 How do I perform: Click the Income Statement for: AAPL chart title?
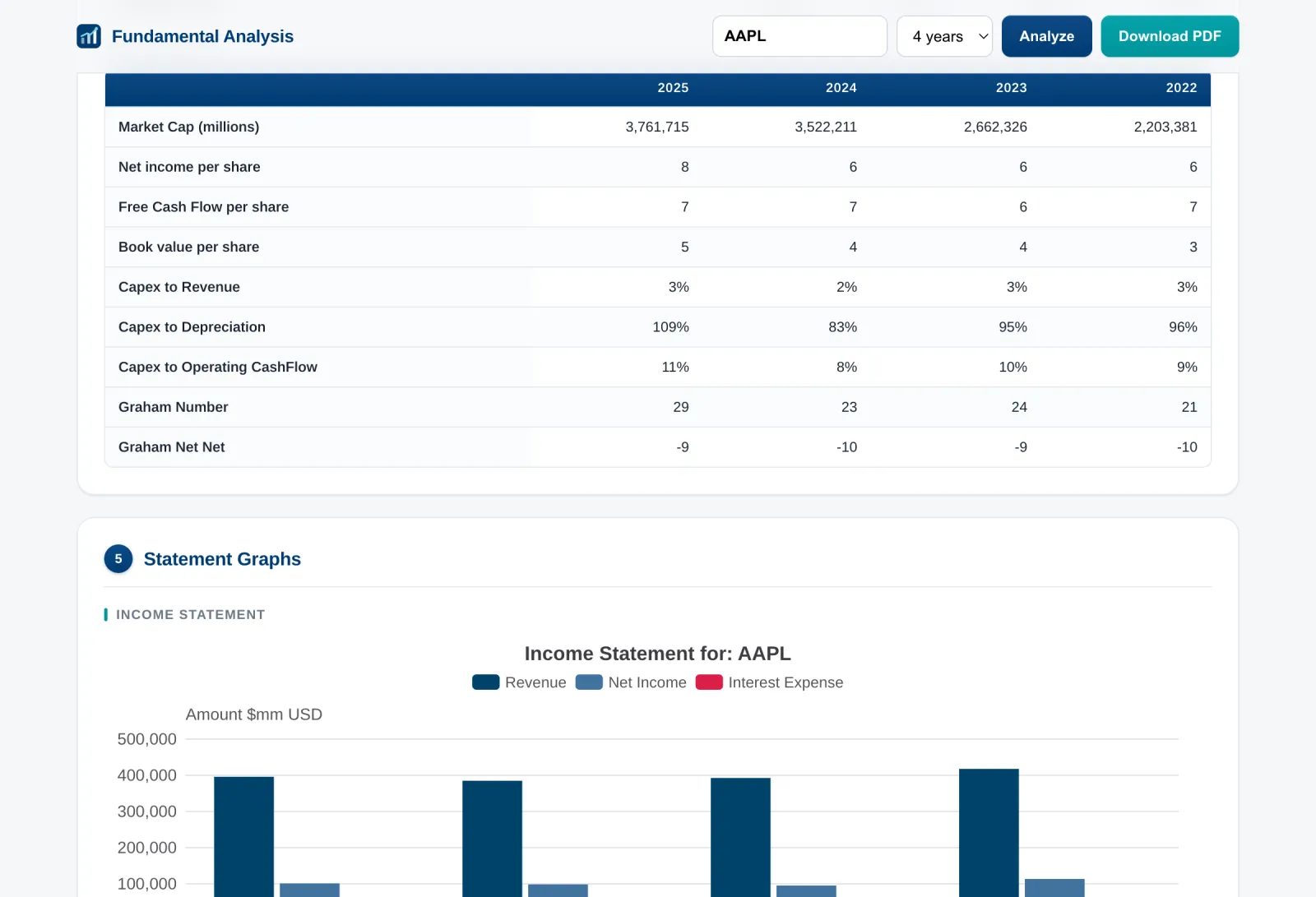658,654
